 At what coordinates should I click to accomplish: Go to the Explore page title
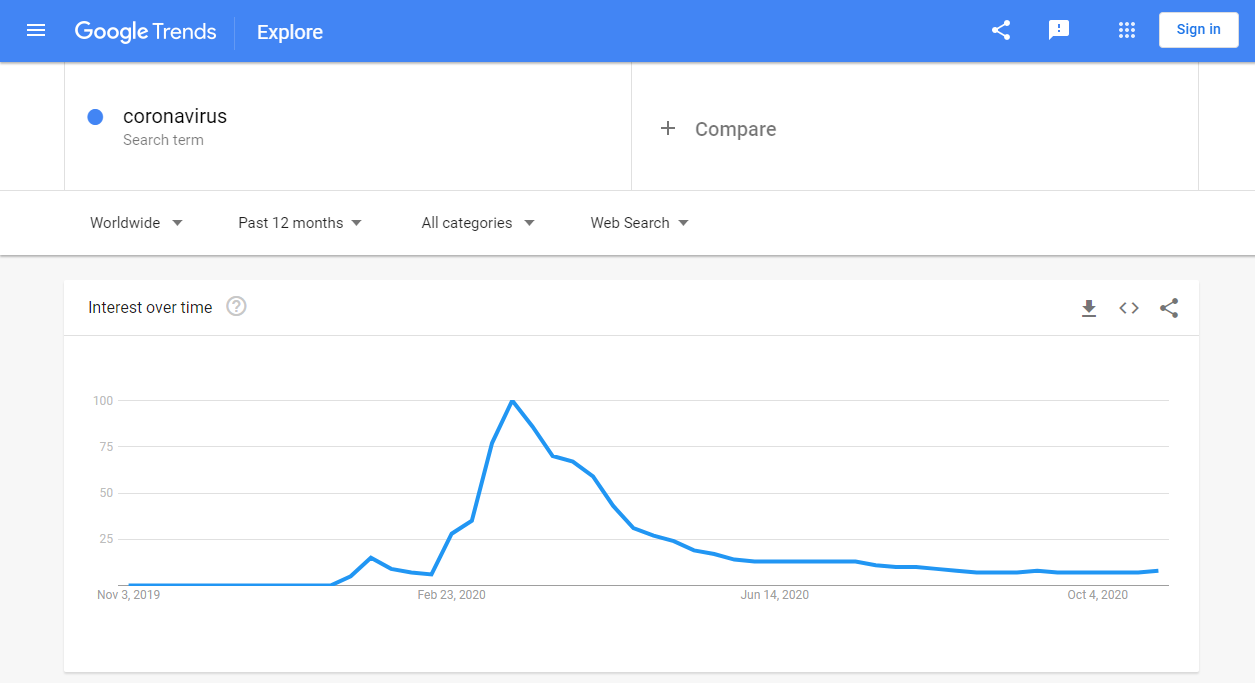[x=290, y=32]
